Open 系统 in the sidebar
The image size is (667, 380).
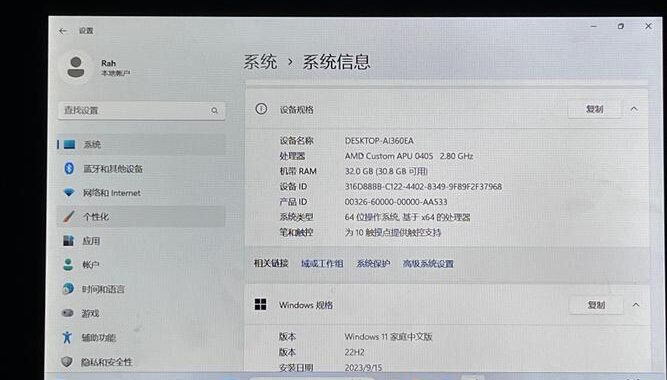[x=141, y=144]
